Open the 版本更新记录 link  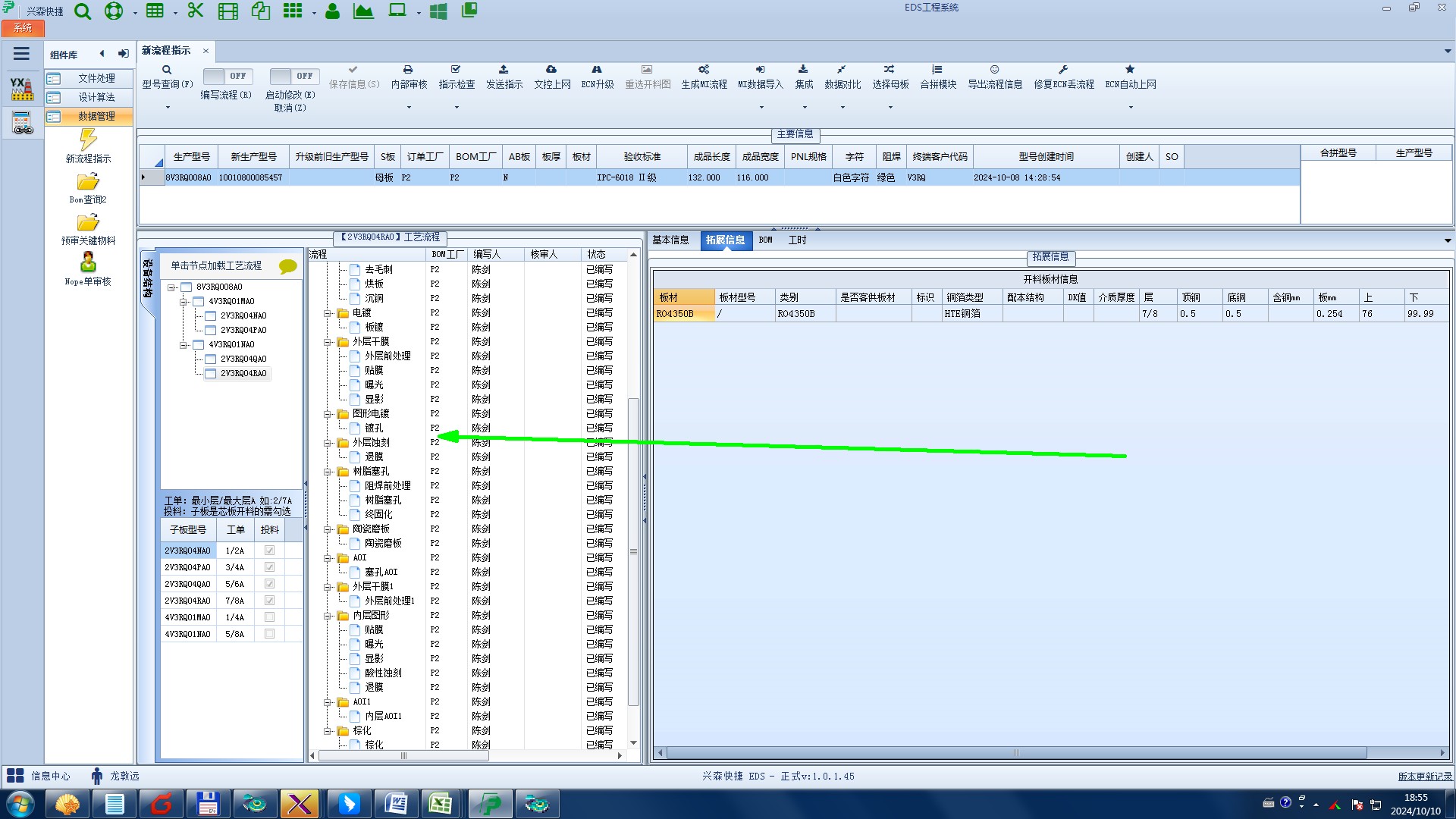point(1424,777)
